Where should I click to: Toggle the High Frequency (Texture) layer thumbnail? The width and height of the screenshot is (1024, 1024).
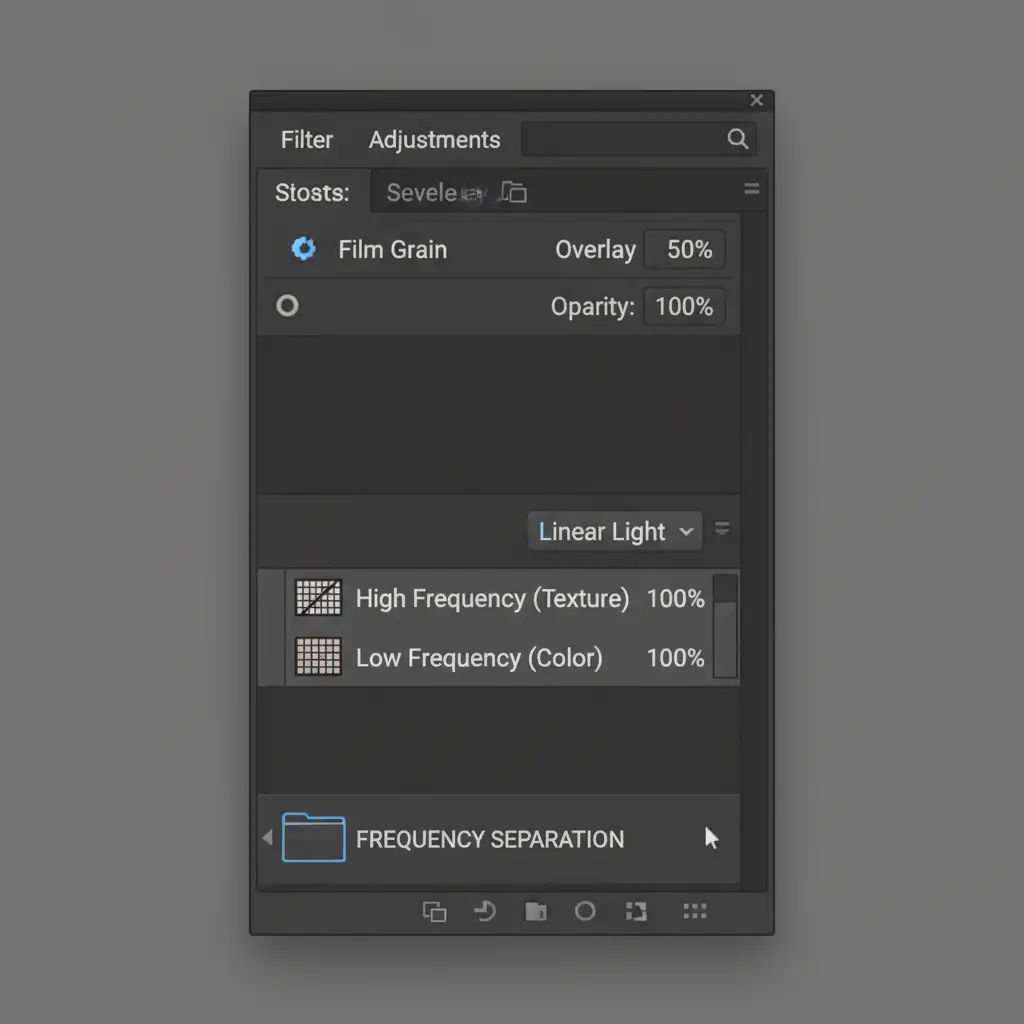(319, 598)
